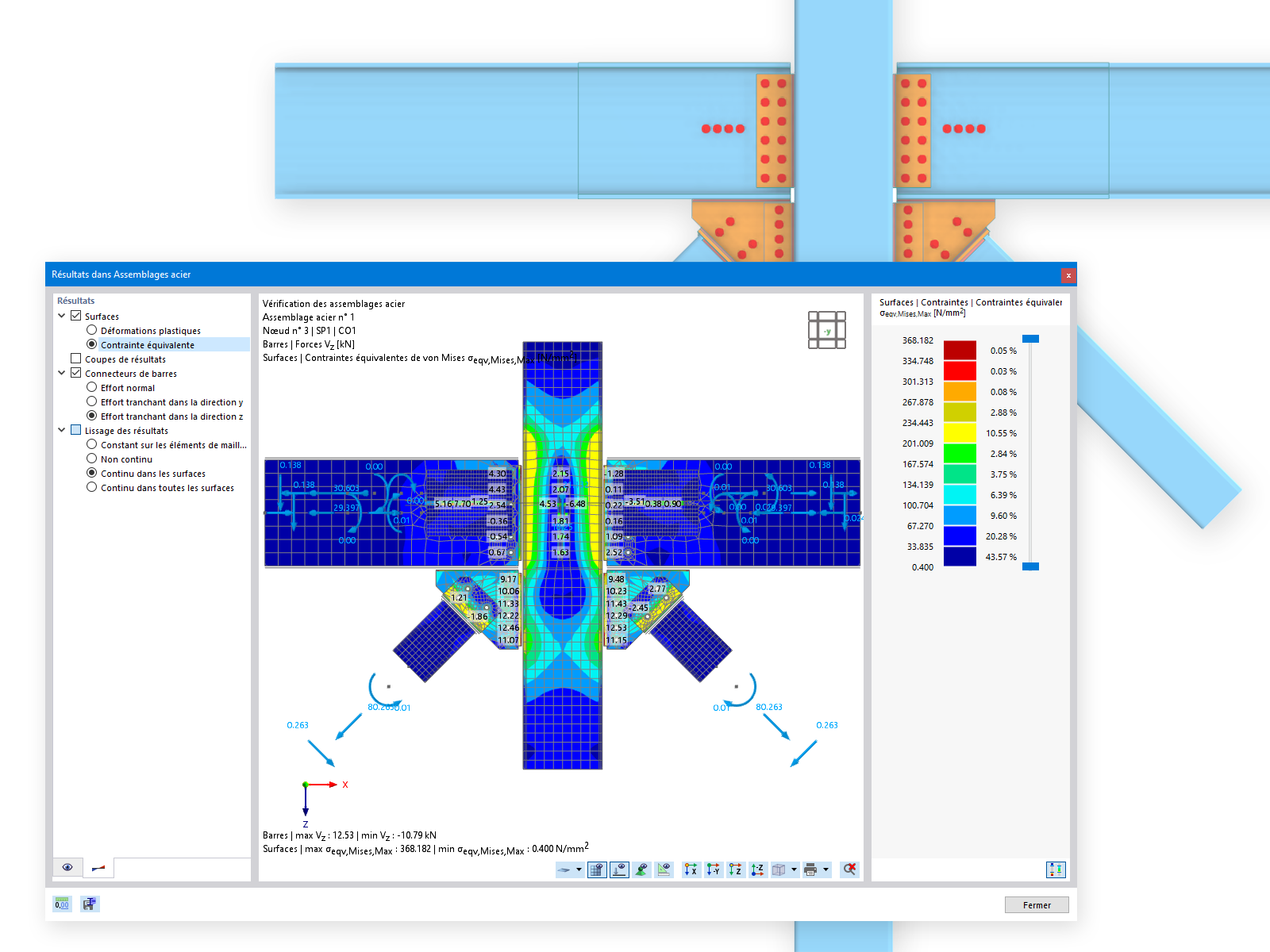Enable the Coupes de résultats checkbox

click(76, 359)
